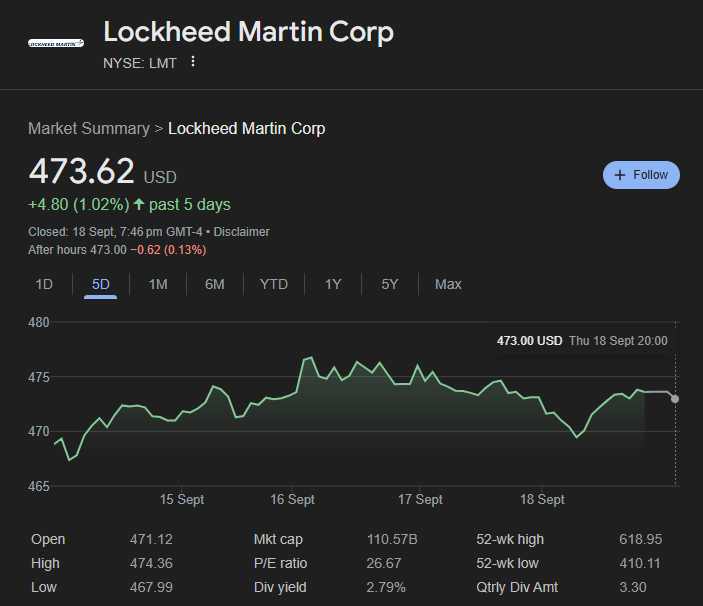The width and height of the screenshot is (703, 606).
Task: Select the YTD chart range
Action: click(274, 284)
